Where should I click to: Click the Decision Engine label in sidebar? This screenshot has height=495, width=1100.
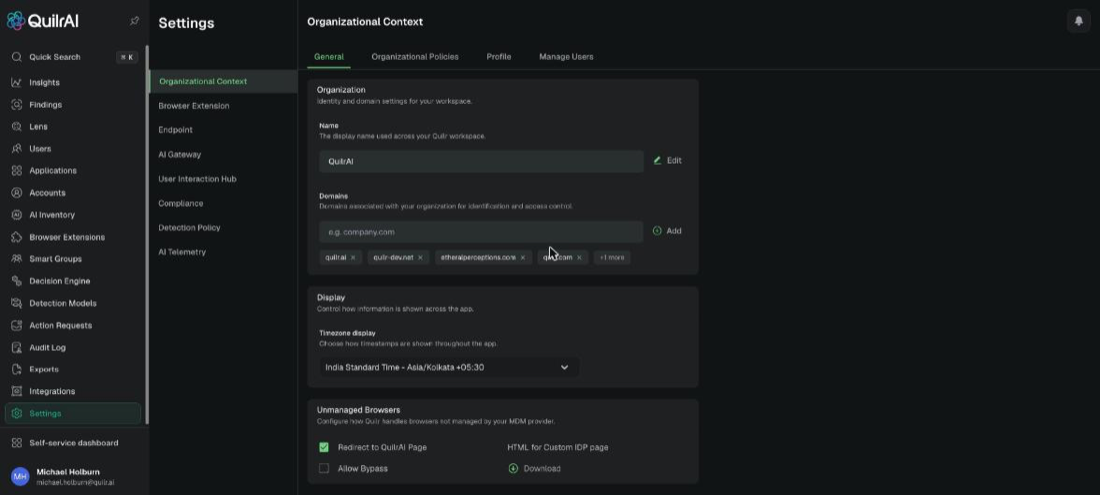(x=60, y=281)
